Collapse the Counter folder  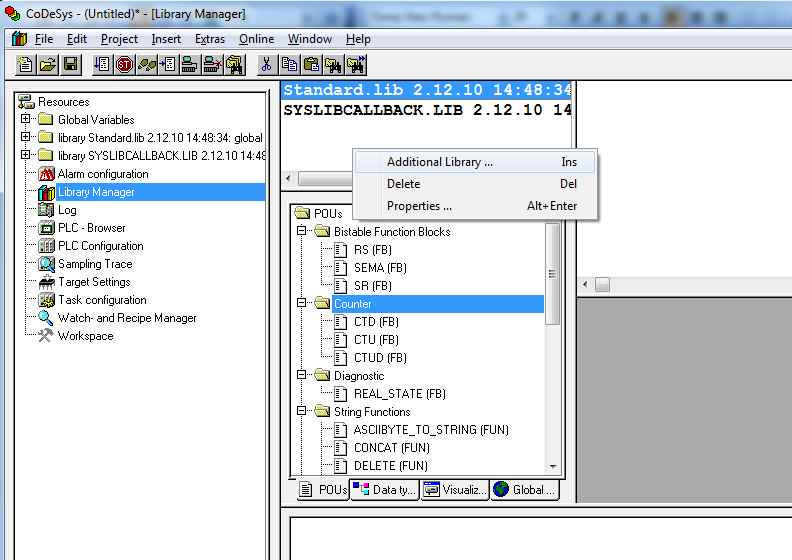[x=302, y=303]
